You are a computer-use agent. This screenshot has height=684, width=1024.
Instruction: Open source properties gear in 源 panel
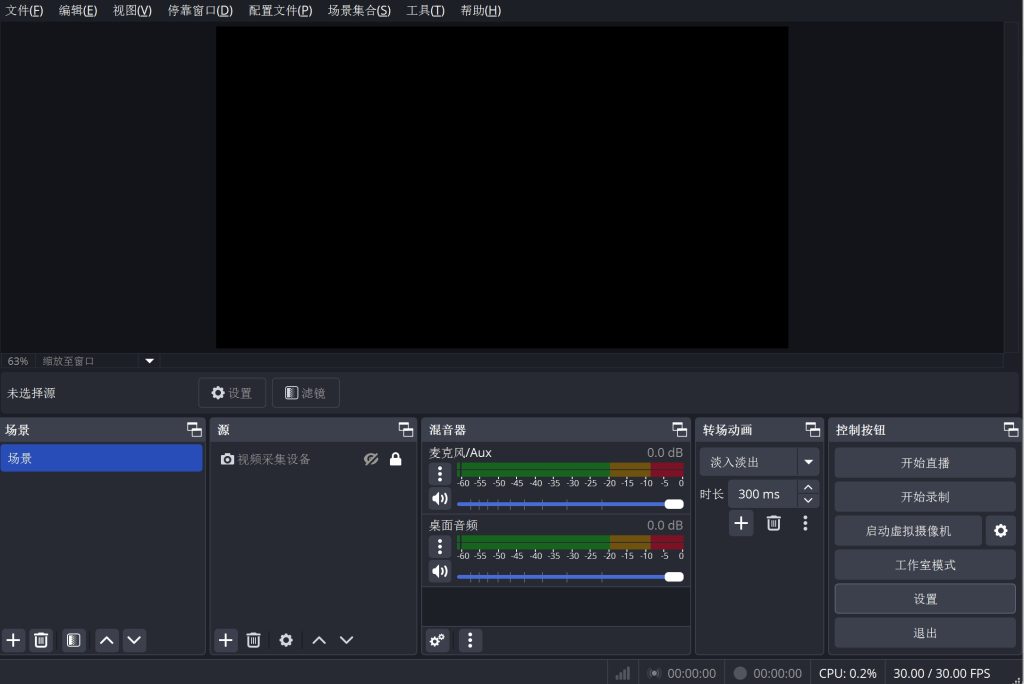[286, 640]
